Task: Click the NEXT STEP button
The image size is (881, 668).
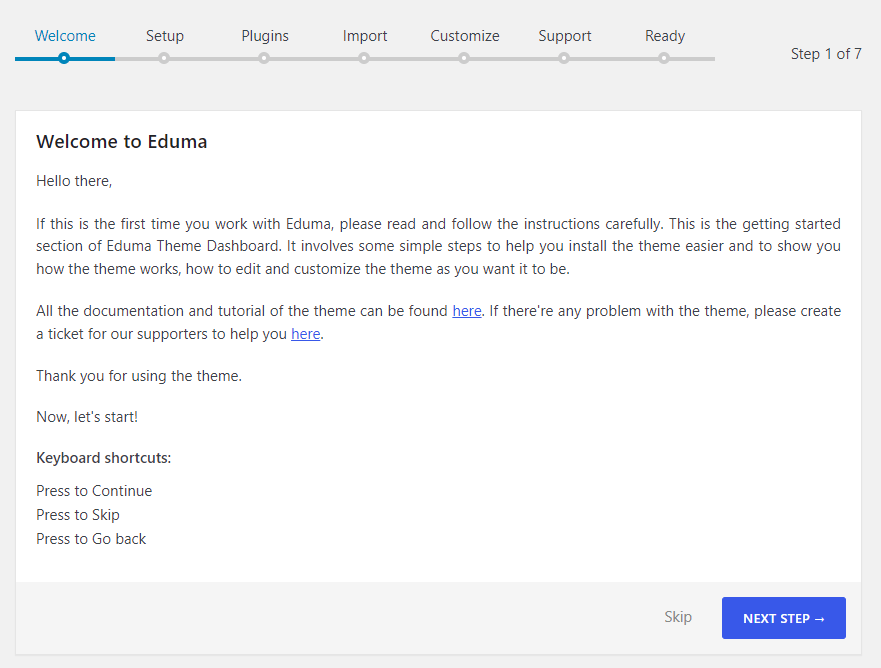Action: (783, 618)
